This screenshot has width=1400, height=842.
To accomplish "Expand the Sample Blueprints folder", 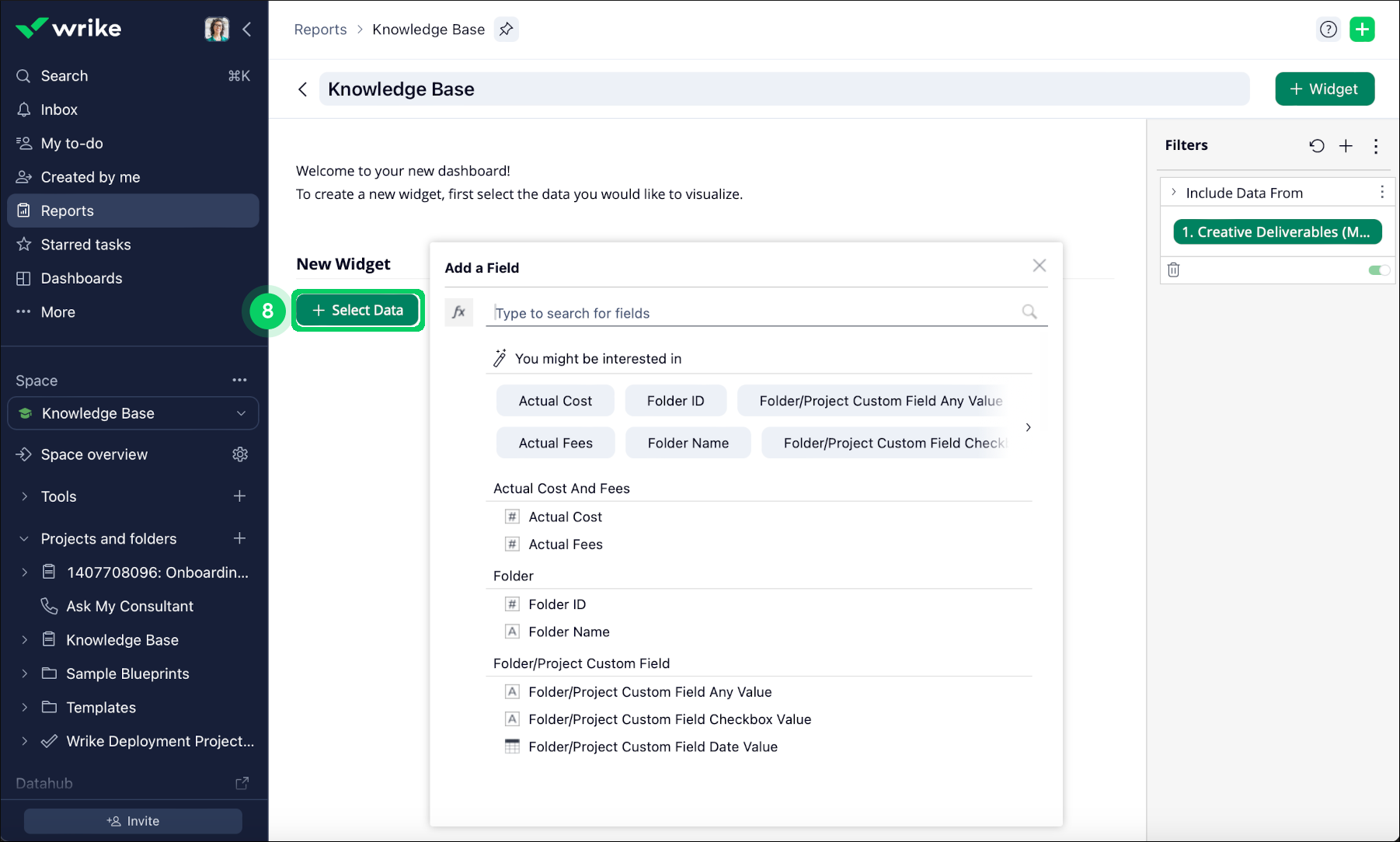I will 24,673.
